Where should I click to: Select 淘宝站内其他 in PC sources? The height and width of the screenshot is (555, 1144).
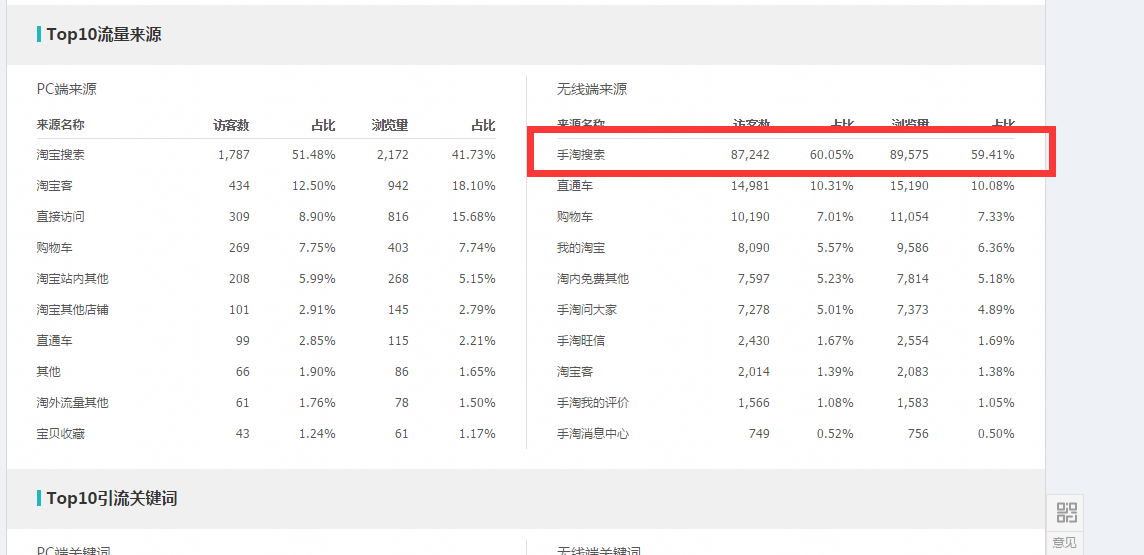[73, 279]
